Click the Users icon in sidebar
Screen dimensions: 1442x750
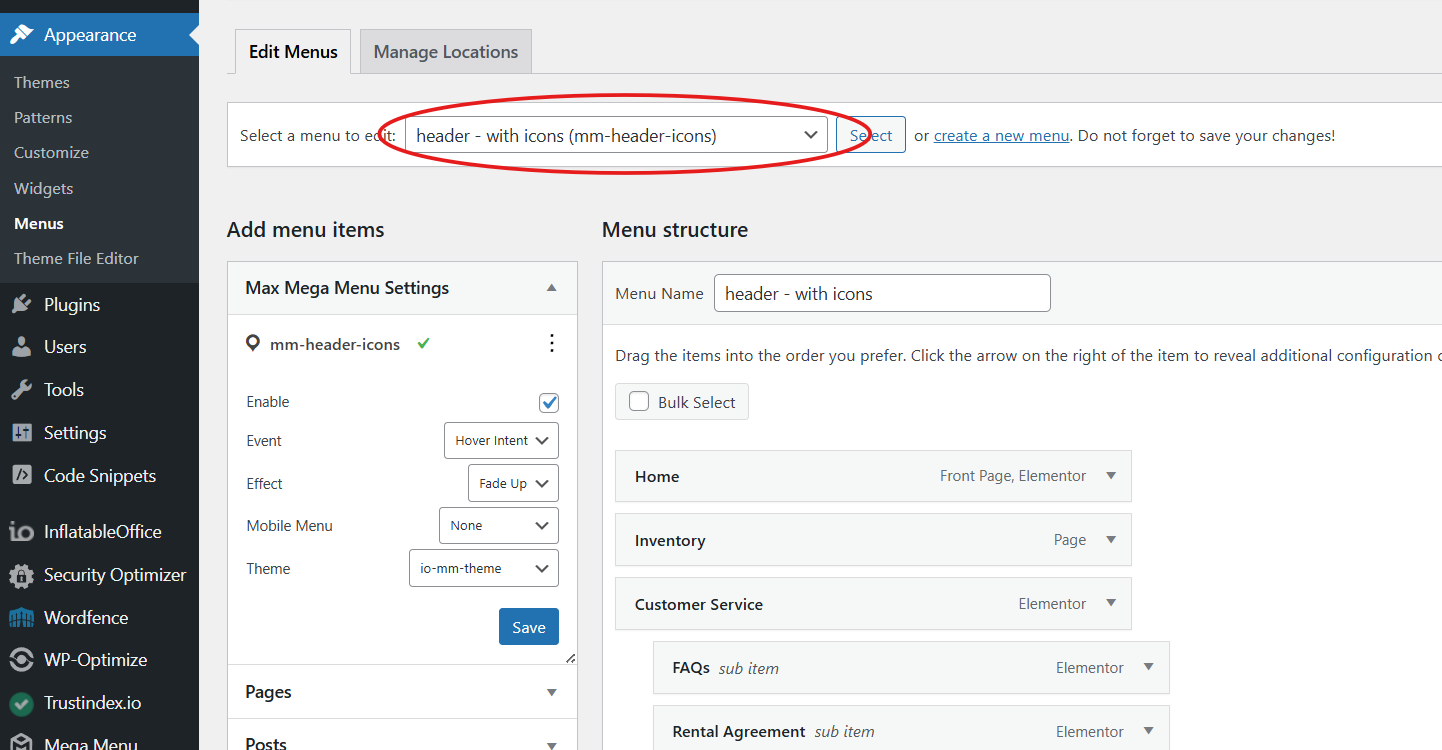point(21,347)
